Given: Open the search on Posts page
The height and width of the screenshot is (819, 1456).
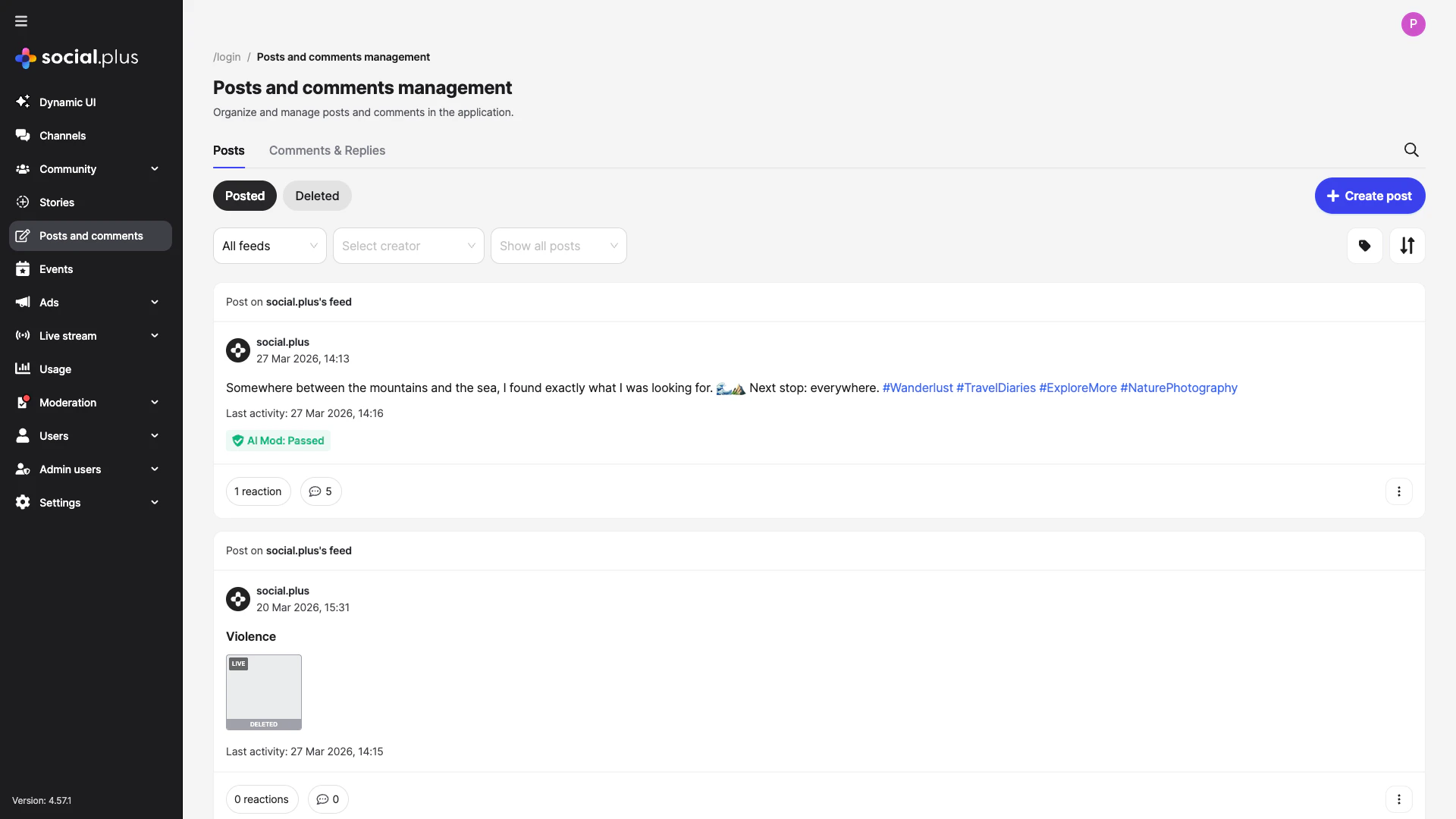Looking at the screenshot, I should click(1411, 149).
